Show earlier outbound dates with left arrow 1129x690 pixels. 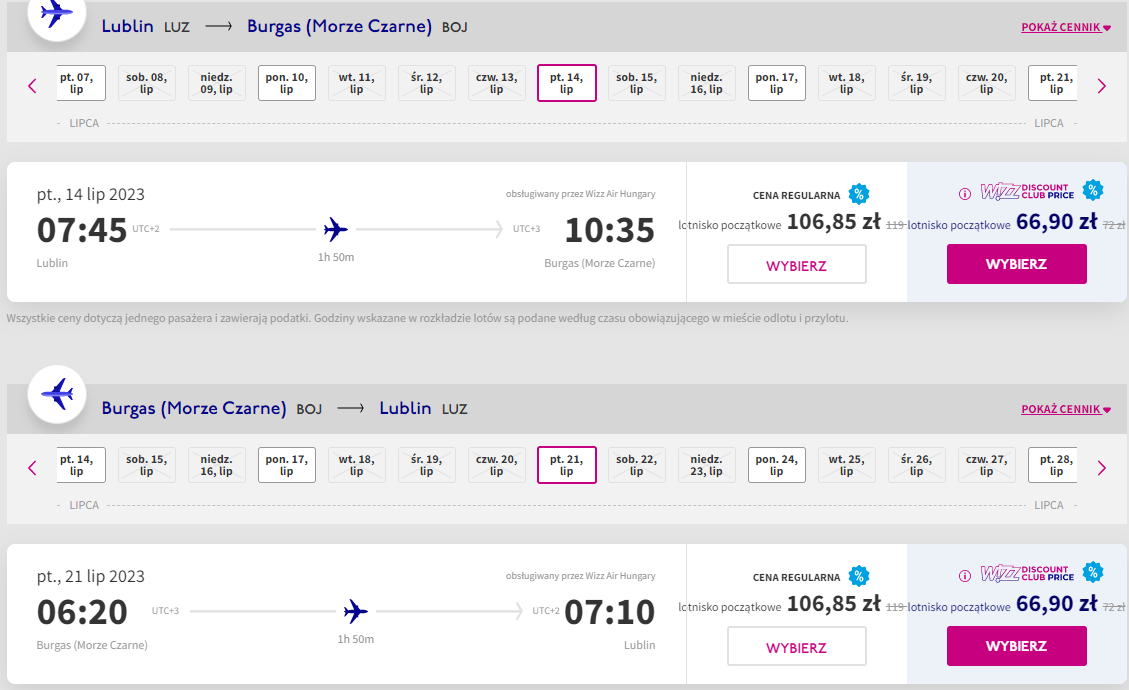(32, 86)
